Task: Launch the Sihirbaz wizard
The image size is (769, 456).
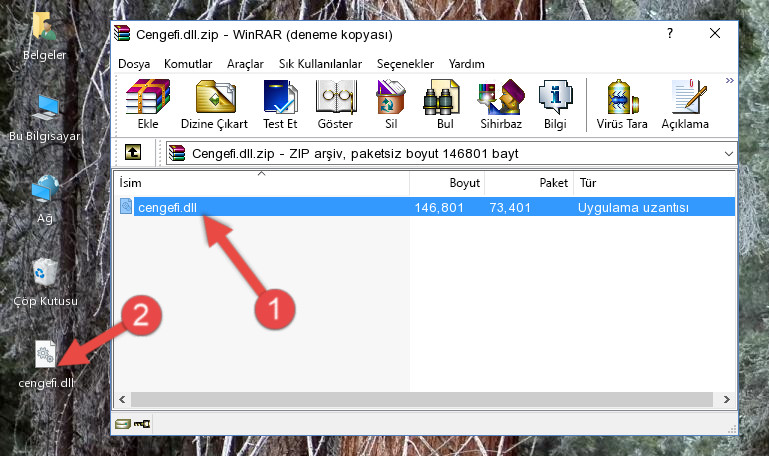Action: [501, 104]
